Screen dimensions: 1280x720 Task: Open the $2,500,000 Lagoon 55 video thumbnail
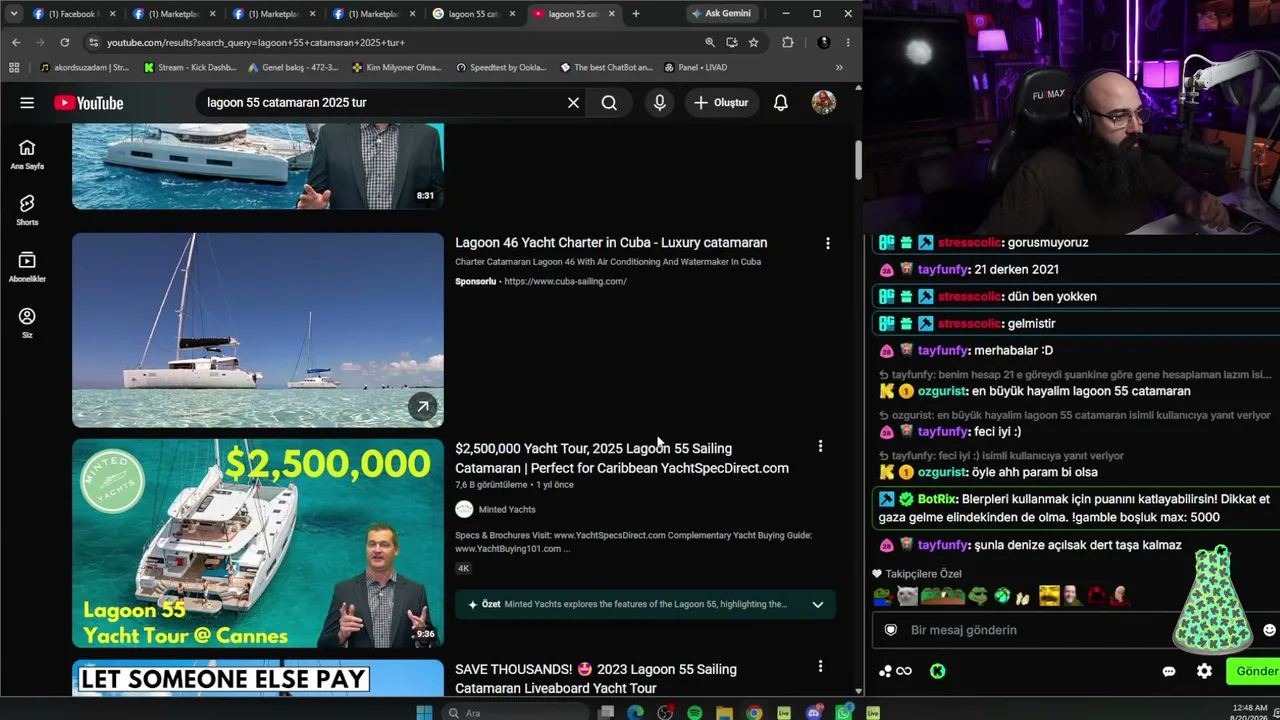pyautogui.click(x=258, y=544)
